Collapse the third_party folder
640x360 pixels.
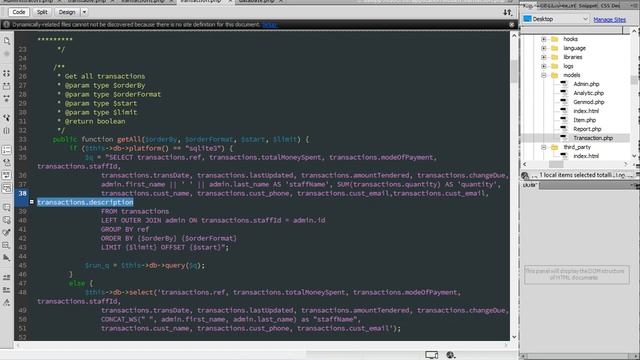pyautogui.click(x=544, y=147)
